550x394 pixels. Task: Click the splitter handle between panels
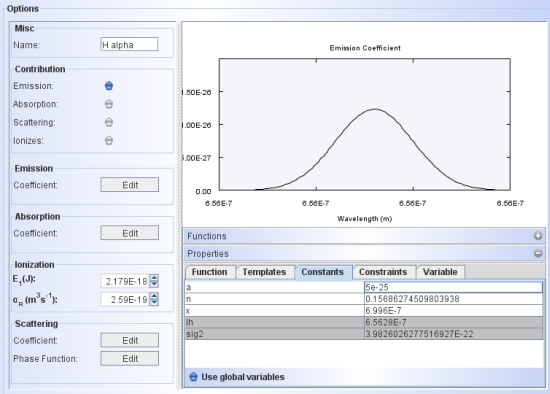(179, 205)
